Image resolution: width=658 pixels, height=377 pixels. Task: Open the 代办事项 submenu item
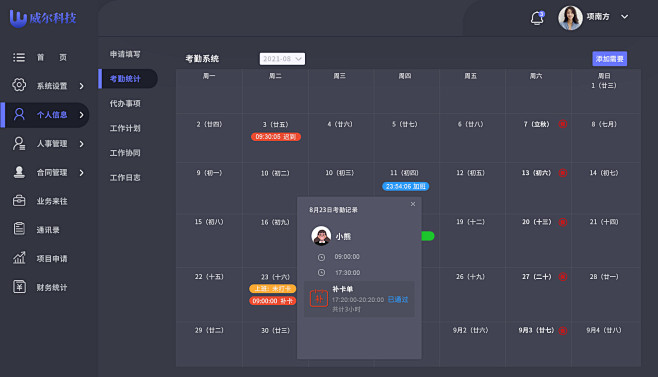coord(125,103)
